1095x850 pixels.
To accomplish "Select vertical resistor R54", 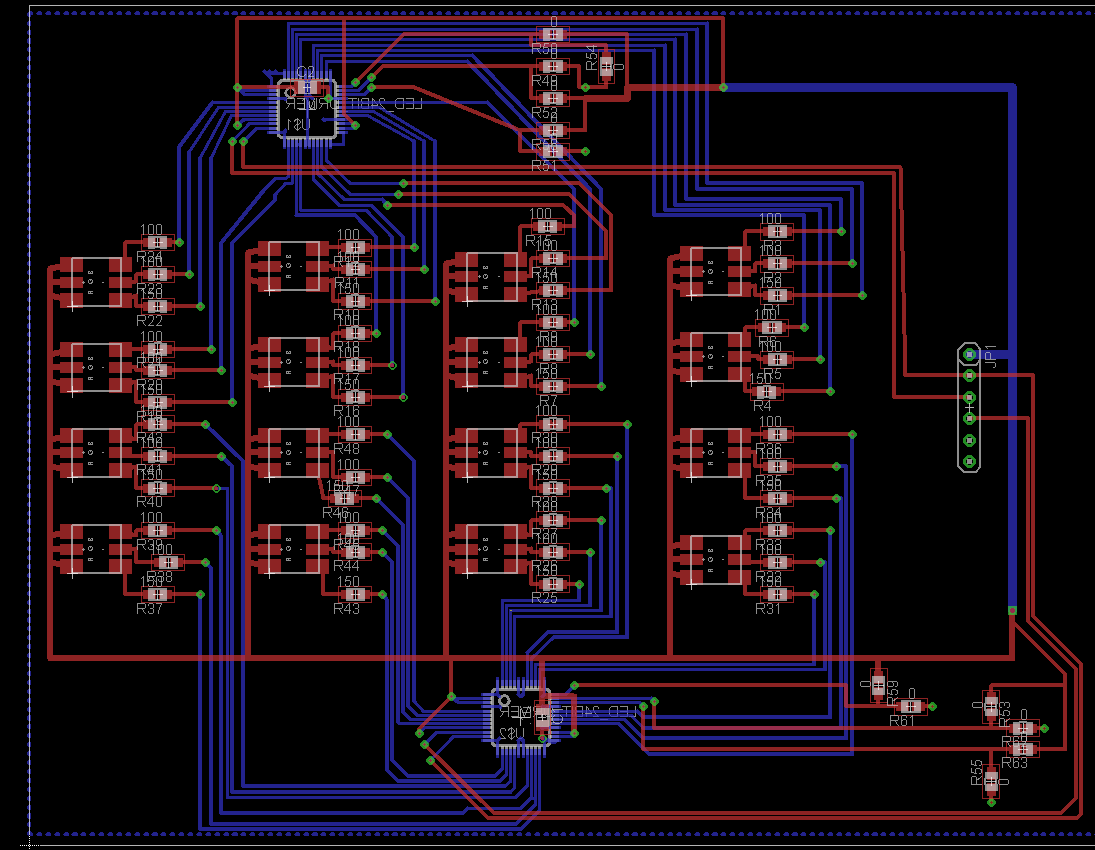I will [605, 66].
